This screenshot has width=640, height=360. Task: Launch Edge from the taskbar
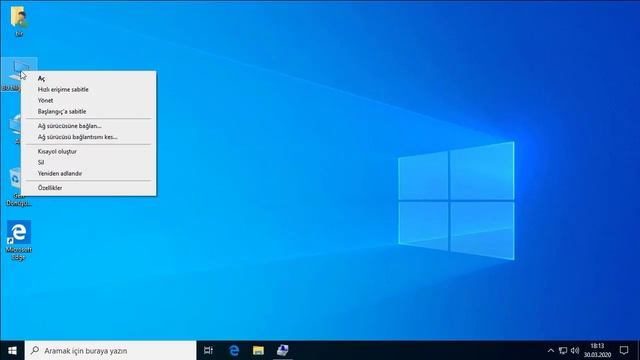234,351
